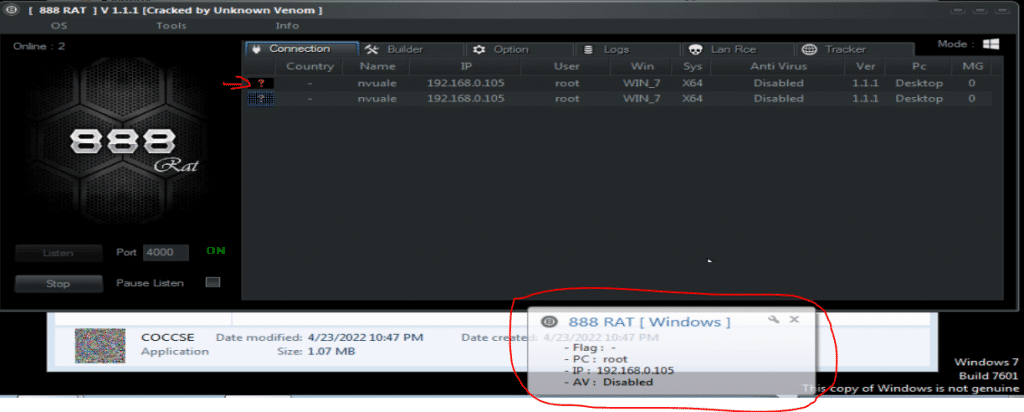This screenshot has height=412, width=1024.
Task: Close the 888 RAT notification popup
Action: tap(794, 319)
